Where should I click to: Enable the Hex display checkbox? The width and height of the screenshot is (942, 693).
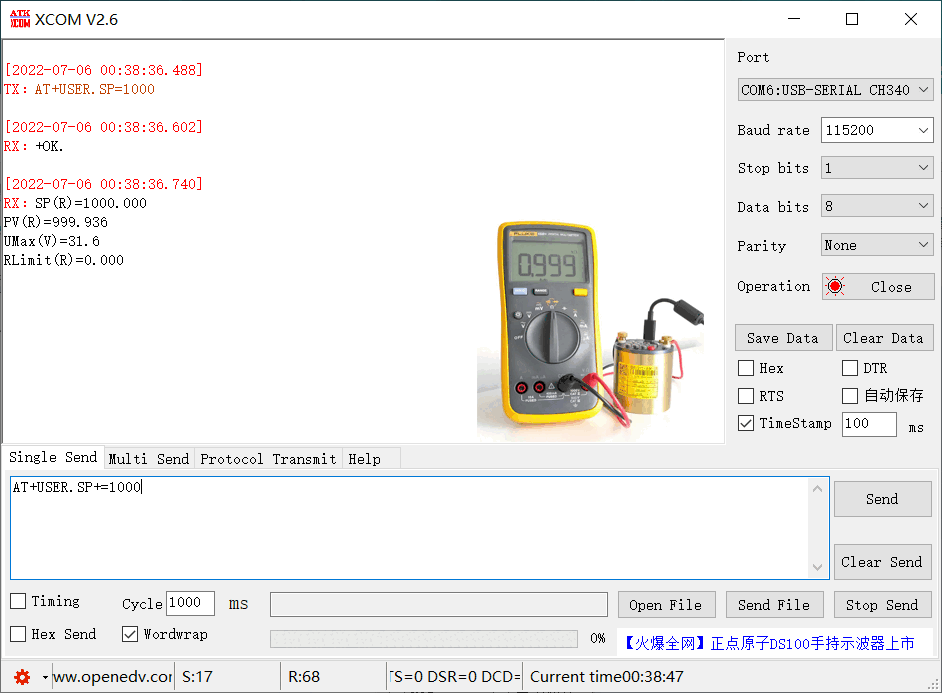(746, 368)
